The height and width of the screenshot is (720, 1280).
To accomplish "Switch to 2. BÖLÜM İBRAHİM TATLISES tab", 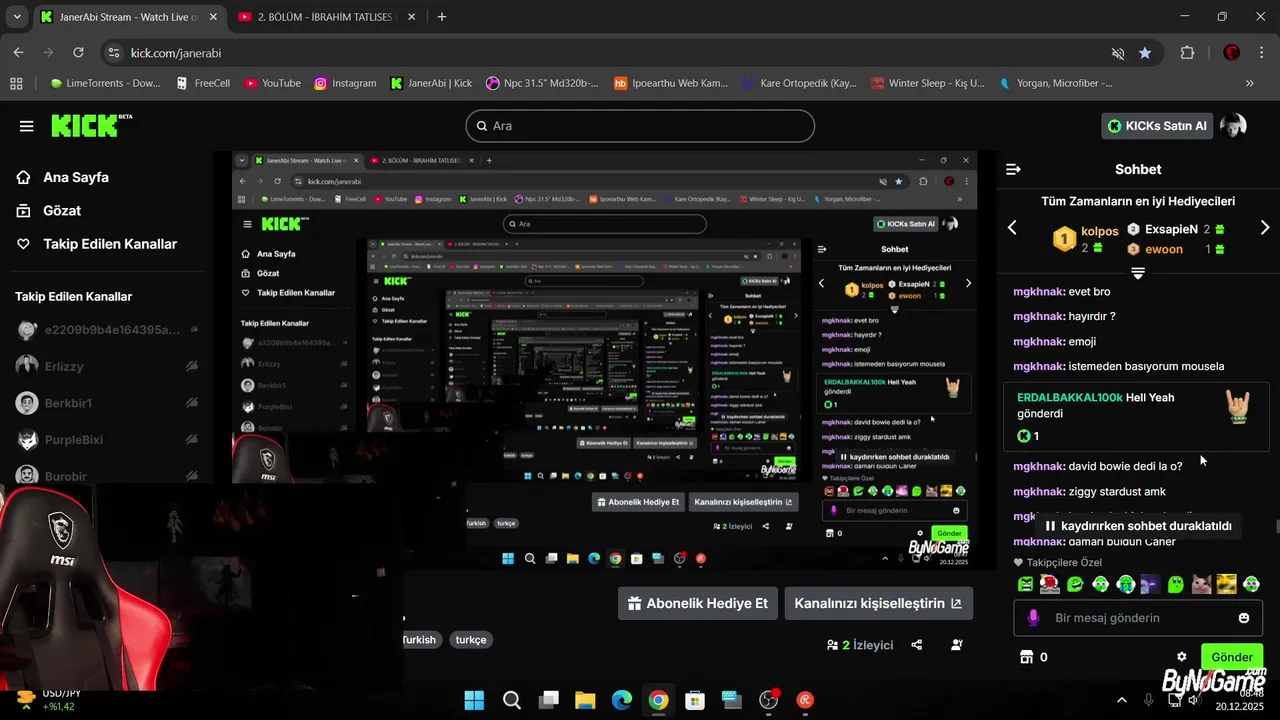I will [327, 17].
